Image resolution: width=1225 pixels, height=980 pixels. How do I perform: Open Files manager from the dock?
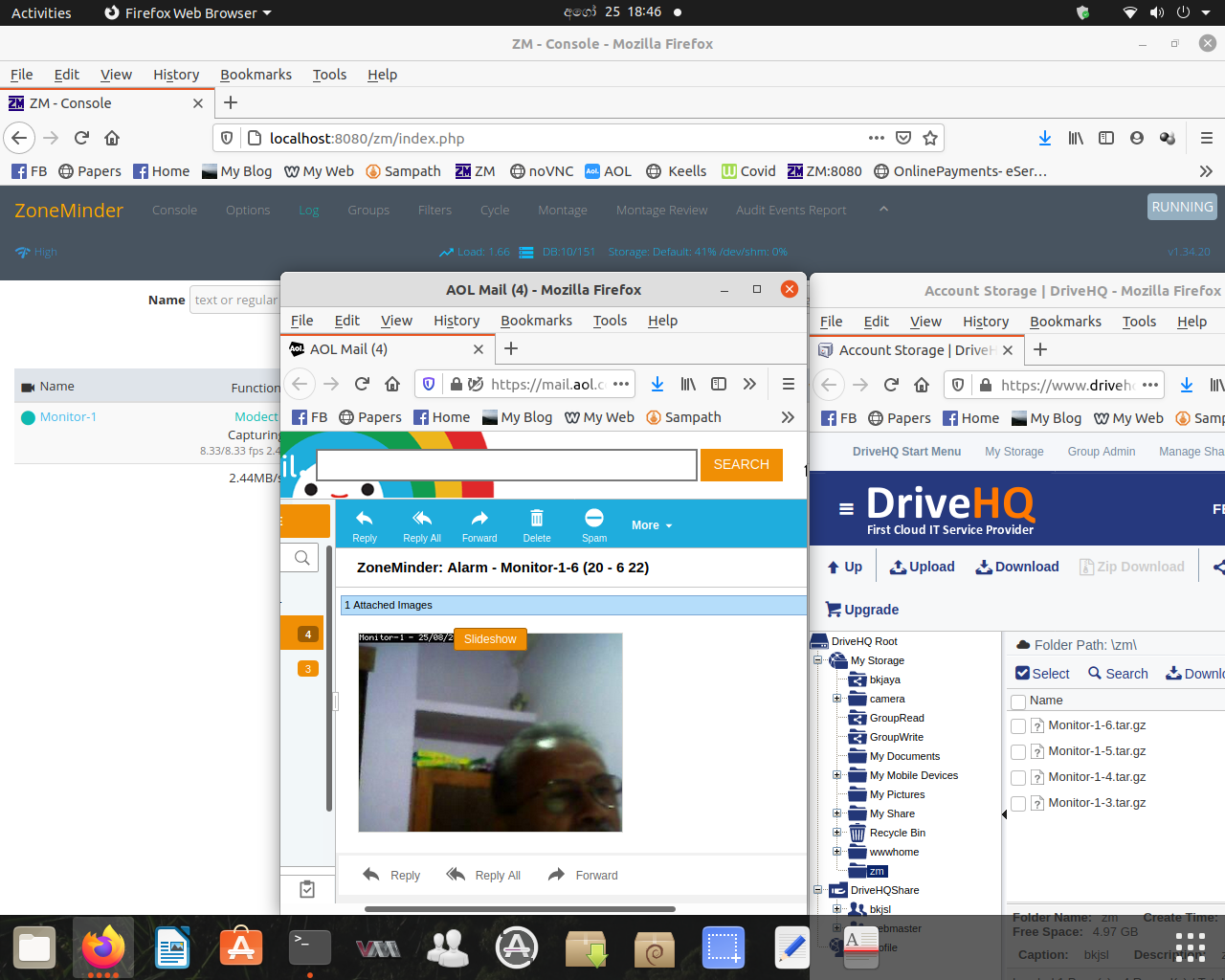point(34,947)
